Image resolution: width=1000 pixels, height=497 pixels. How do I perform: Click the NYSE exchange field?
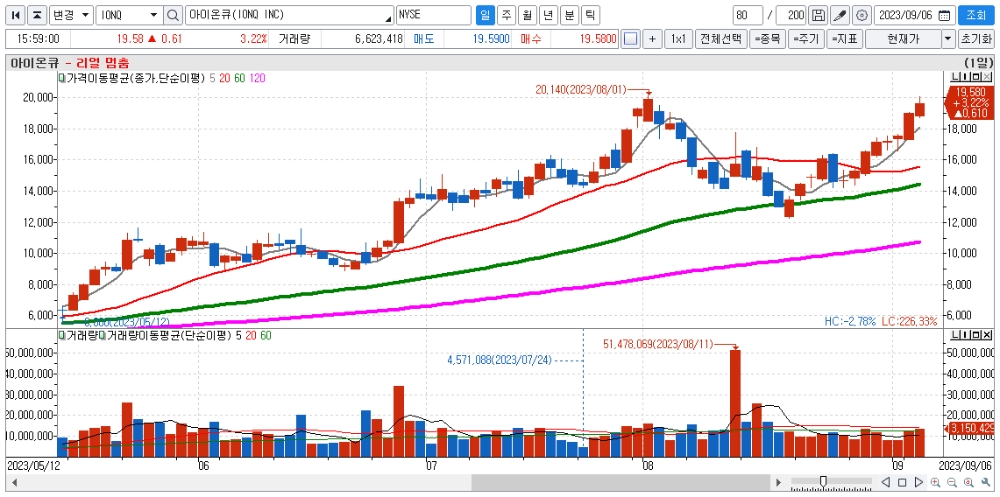tap(434, 15)
